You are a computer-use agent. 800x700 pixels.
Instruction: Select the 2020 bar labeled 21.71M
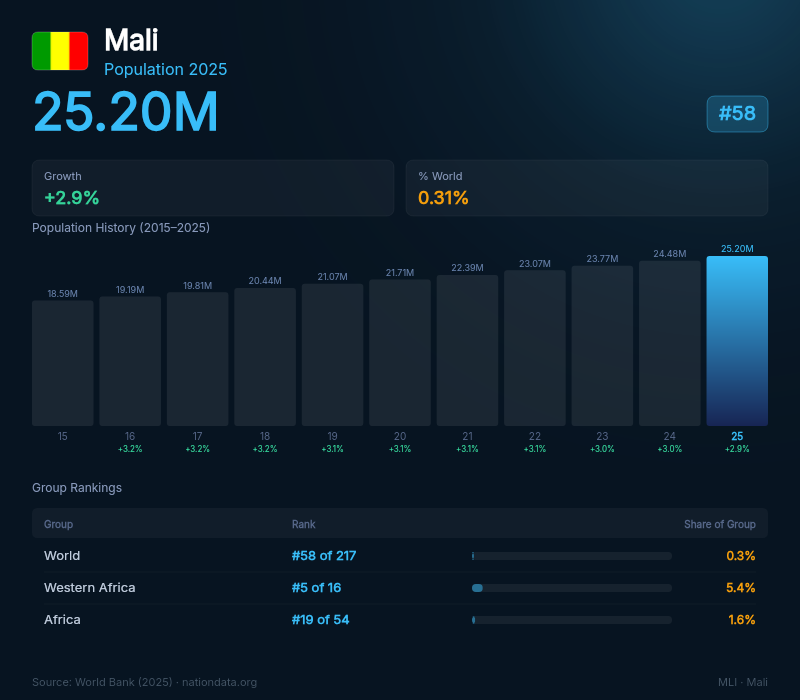click(x=400, y=353)
